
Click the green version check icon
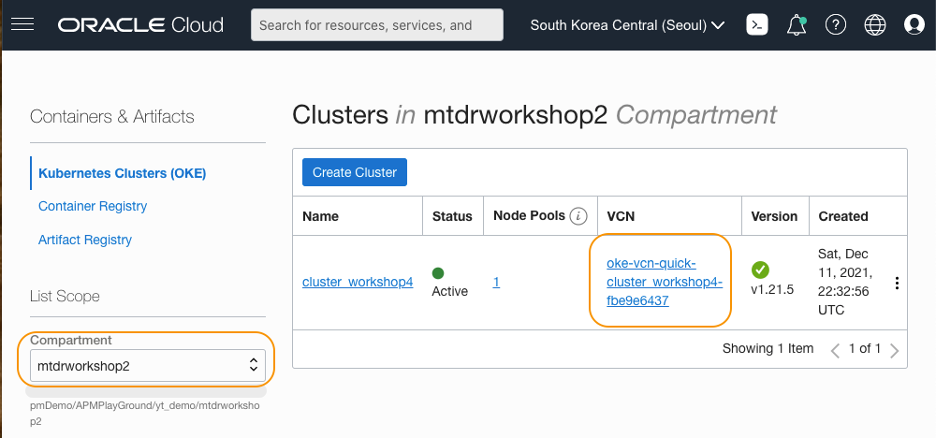click(x=760, y=270)
